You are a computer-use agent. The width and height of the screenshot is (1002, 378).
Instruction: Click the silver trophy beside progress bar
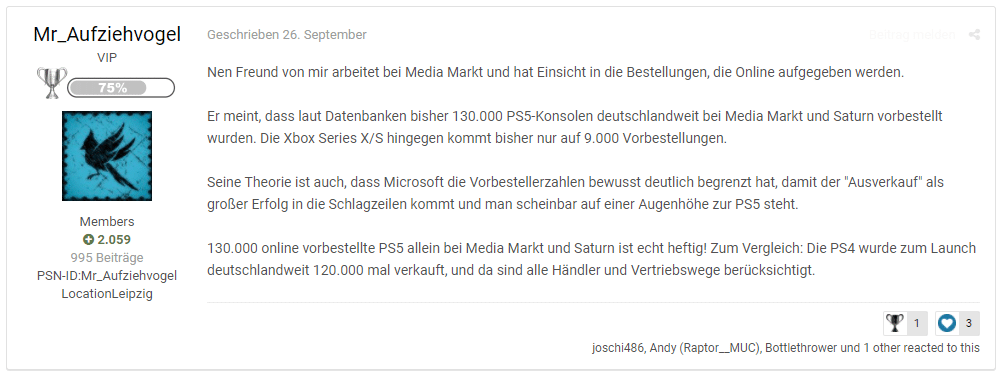(x=51, y=83)
